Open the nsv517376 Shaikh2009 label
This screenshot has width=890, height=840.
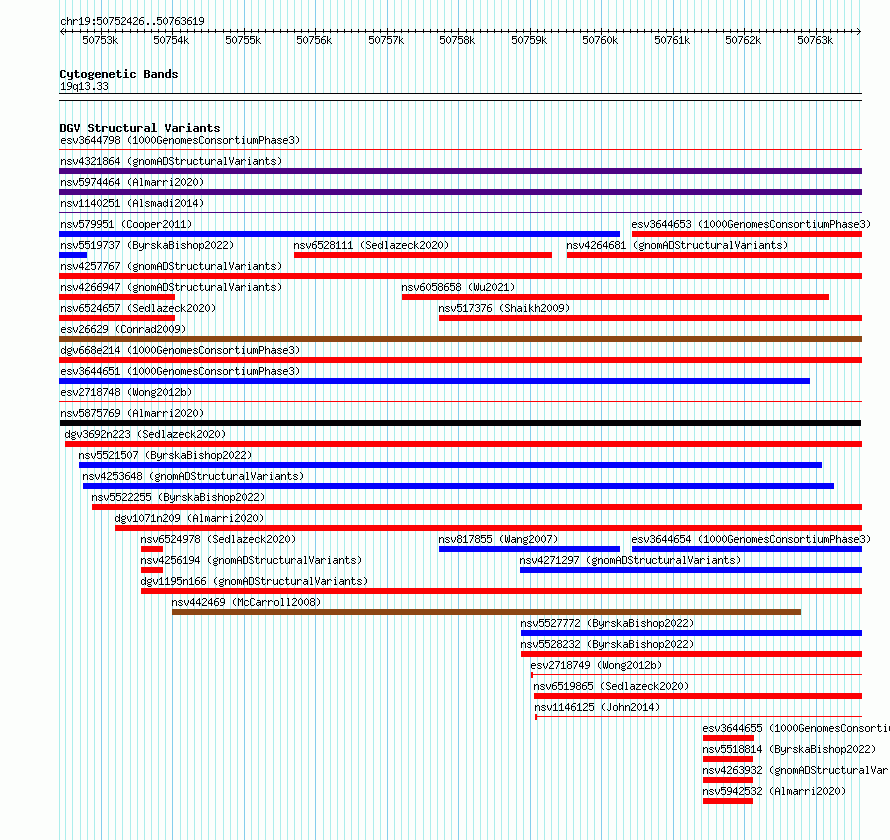pyautogui.click(x=504, y=308)
